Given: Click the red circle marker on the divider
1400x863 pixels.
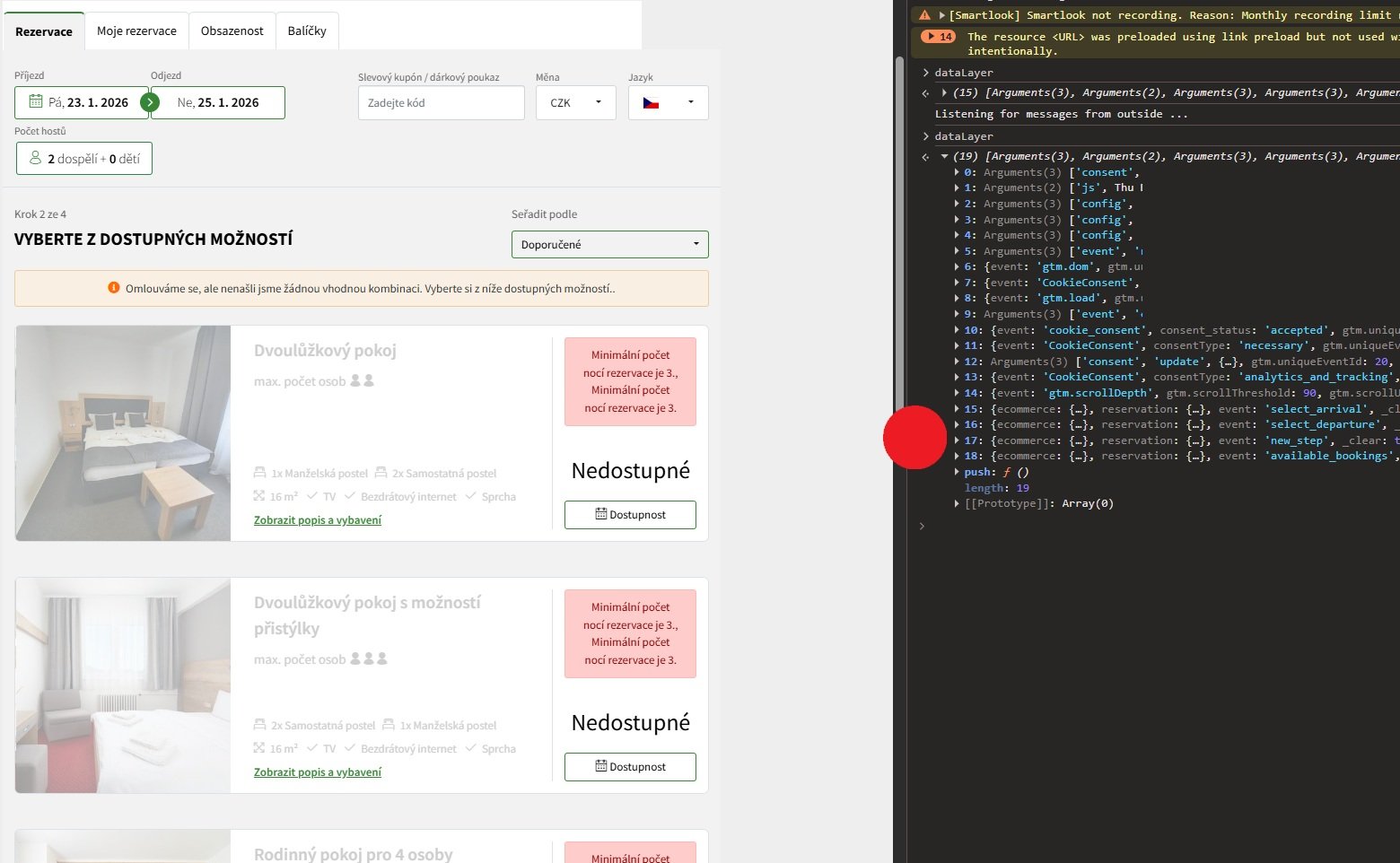Looking at the screenshot, I should coord(914,437).
